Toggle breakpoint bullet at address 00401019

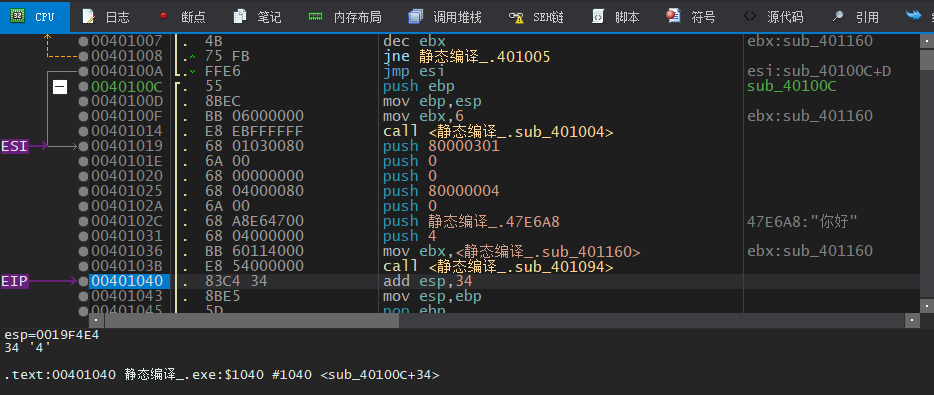(83, 146)
